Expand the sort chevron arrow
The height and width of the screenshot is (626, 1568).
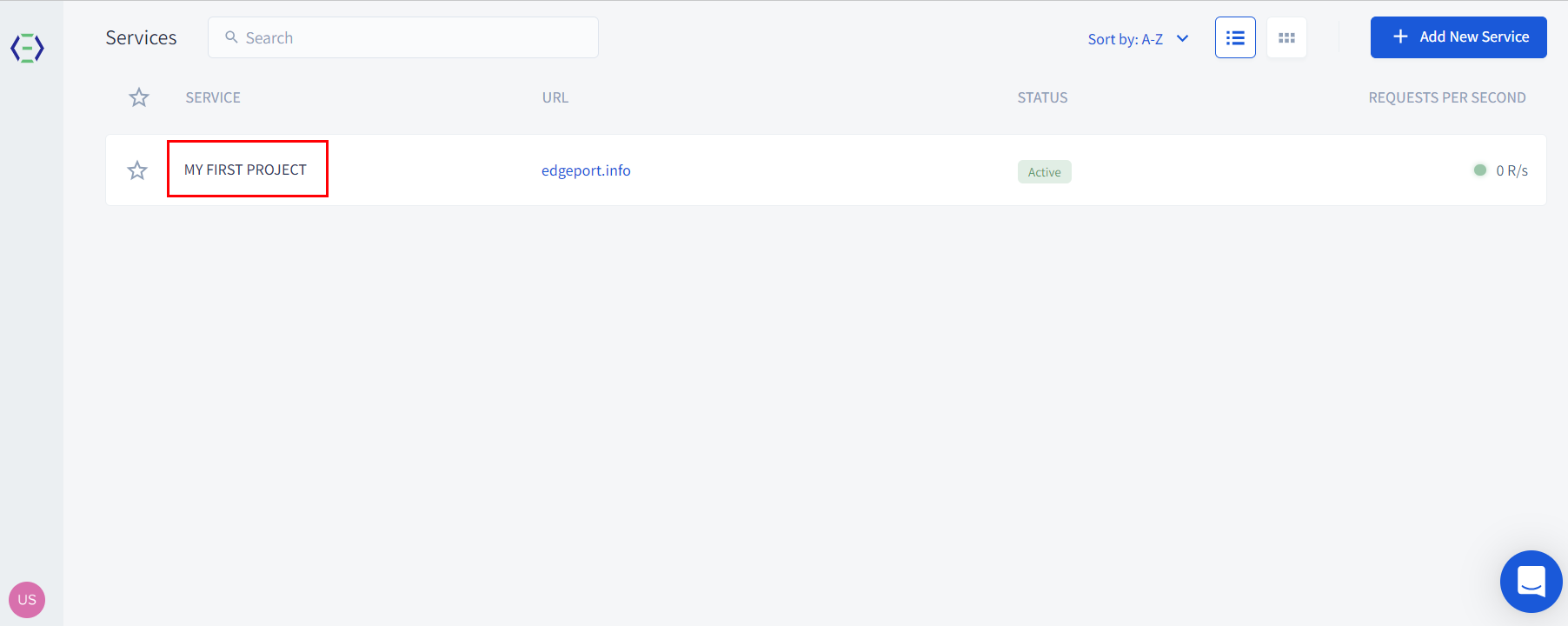click(1182, 38)
